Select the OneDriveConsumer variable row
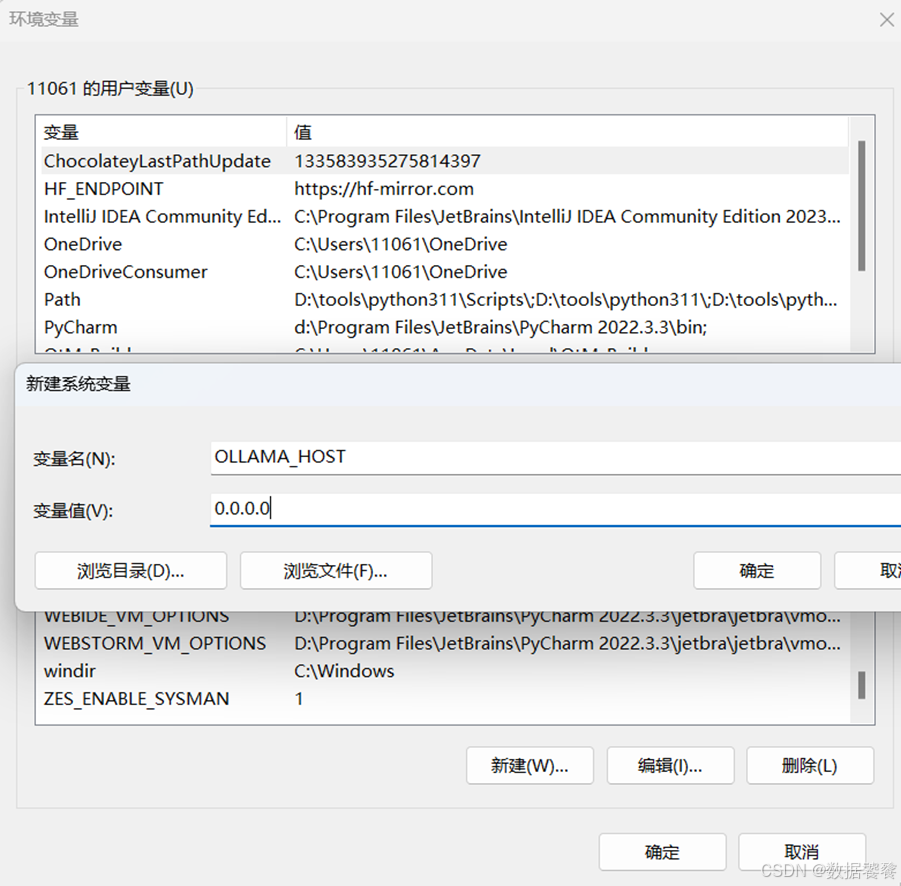Screen dimensions: 901x886 [445, 272]
